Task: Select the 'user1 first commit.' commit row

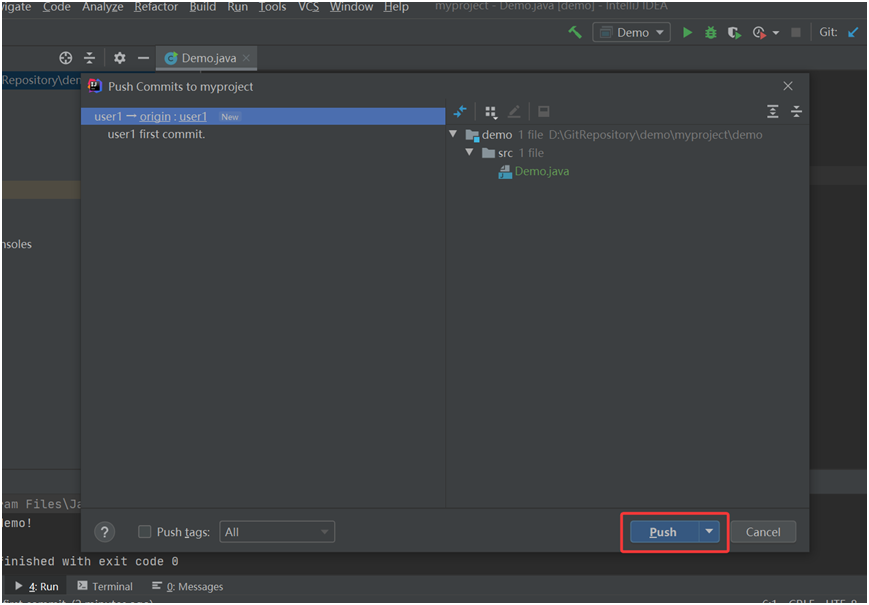Action: (156, 134)
